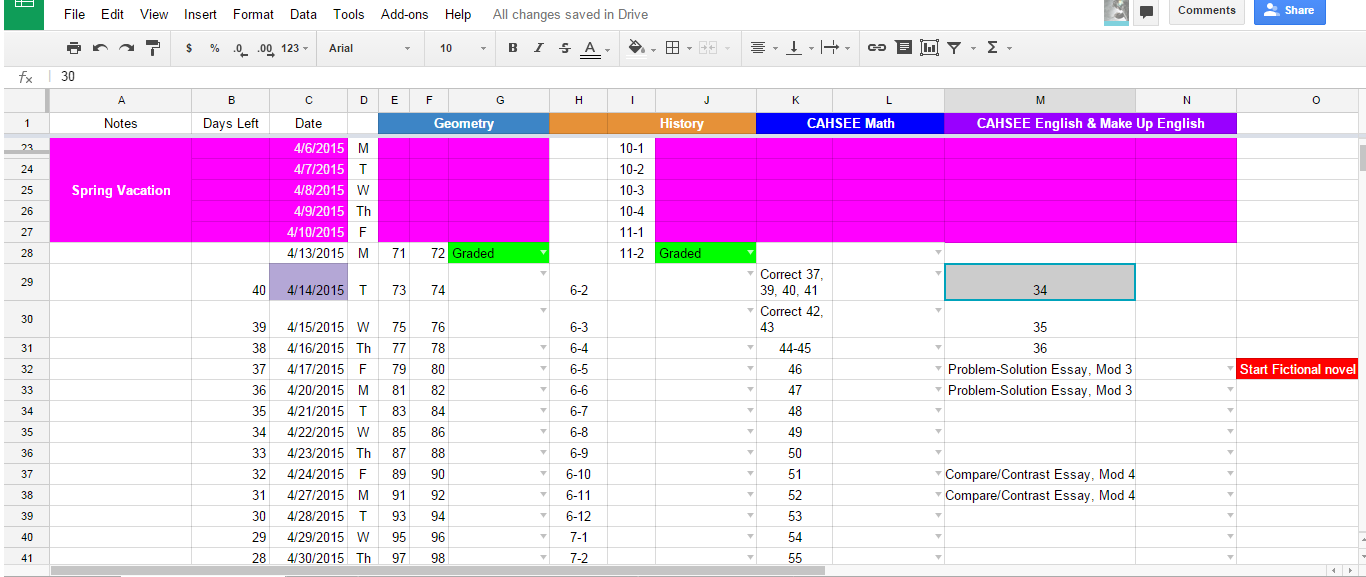Click the Share button
The image size is (1366, 577).
tap(1289, 12)
